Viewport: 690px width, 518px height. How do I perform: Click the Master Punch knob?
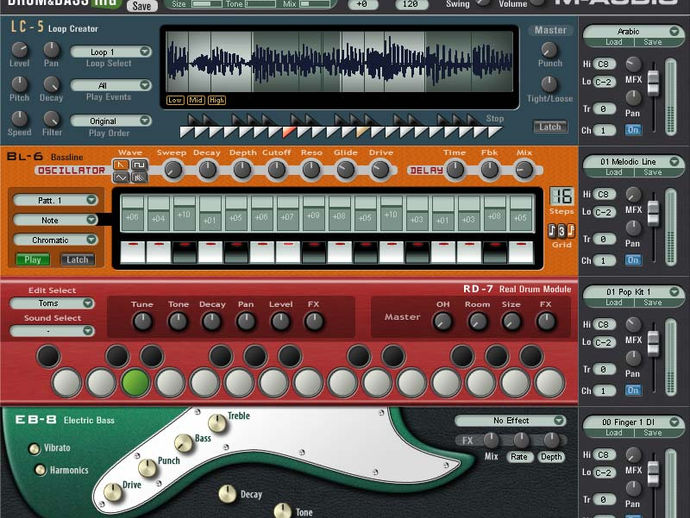tap(549, 50)
